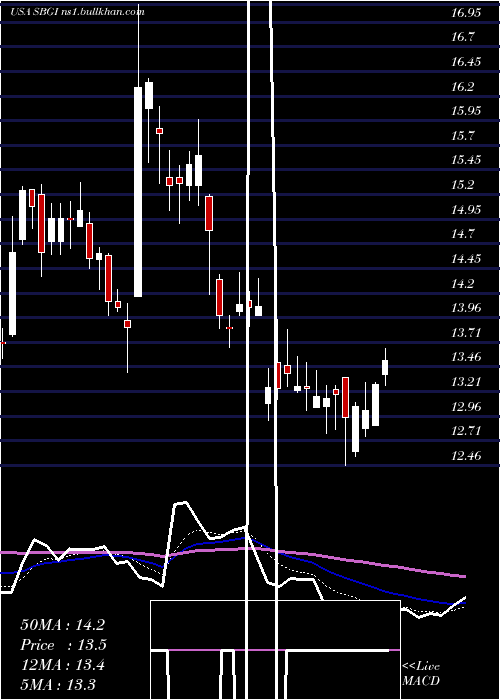The image size is (500, 700).
Task: Select the 14.2 price axis label
Action: click(x=462, y=283)
